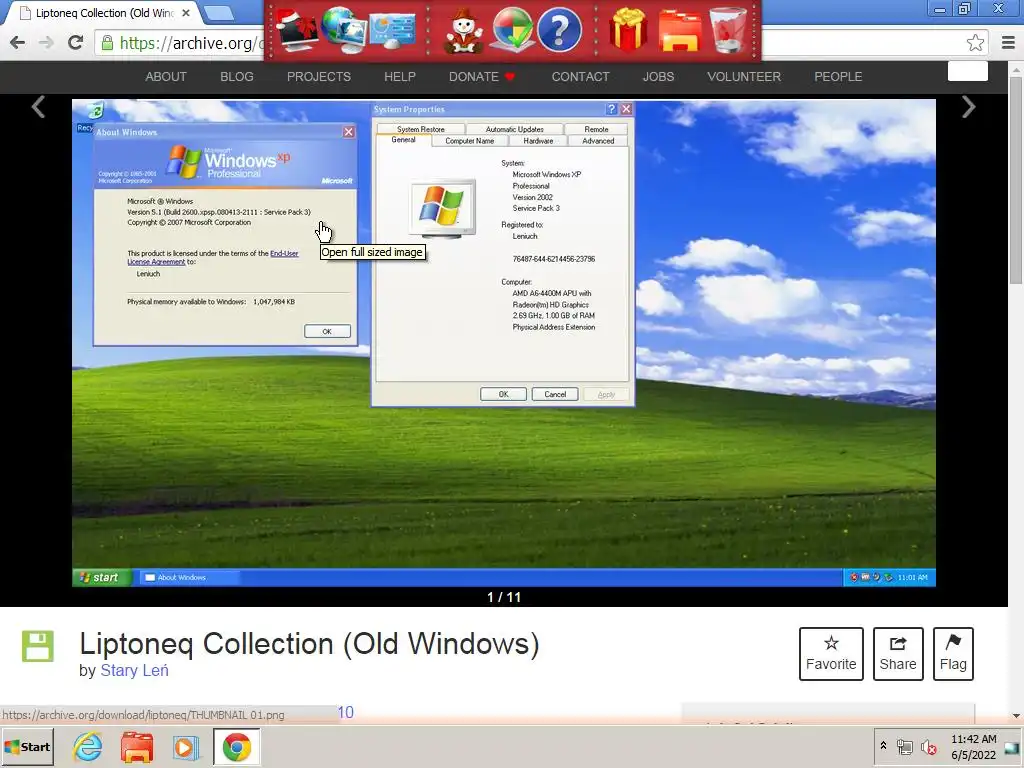Click recycle bin icon in red toolbar
The image size is (1024, 768).
[x=728, y=30]
